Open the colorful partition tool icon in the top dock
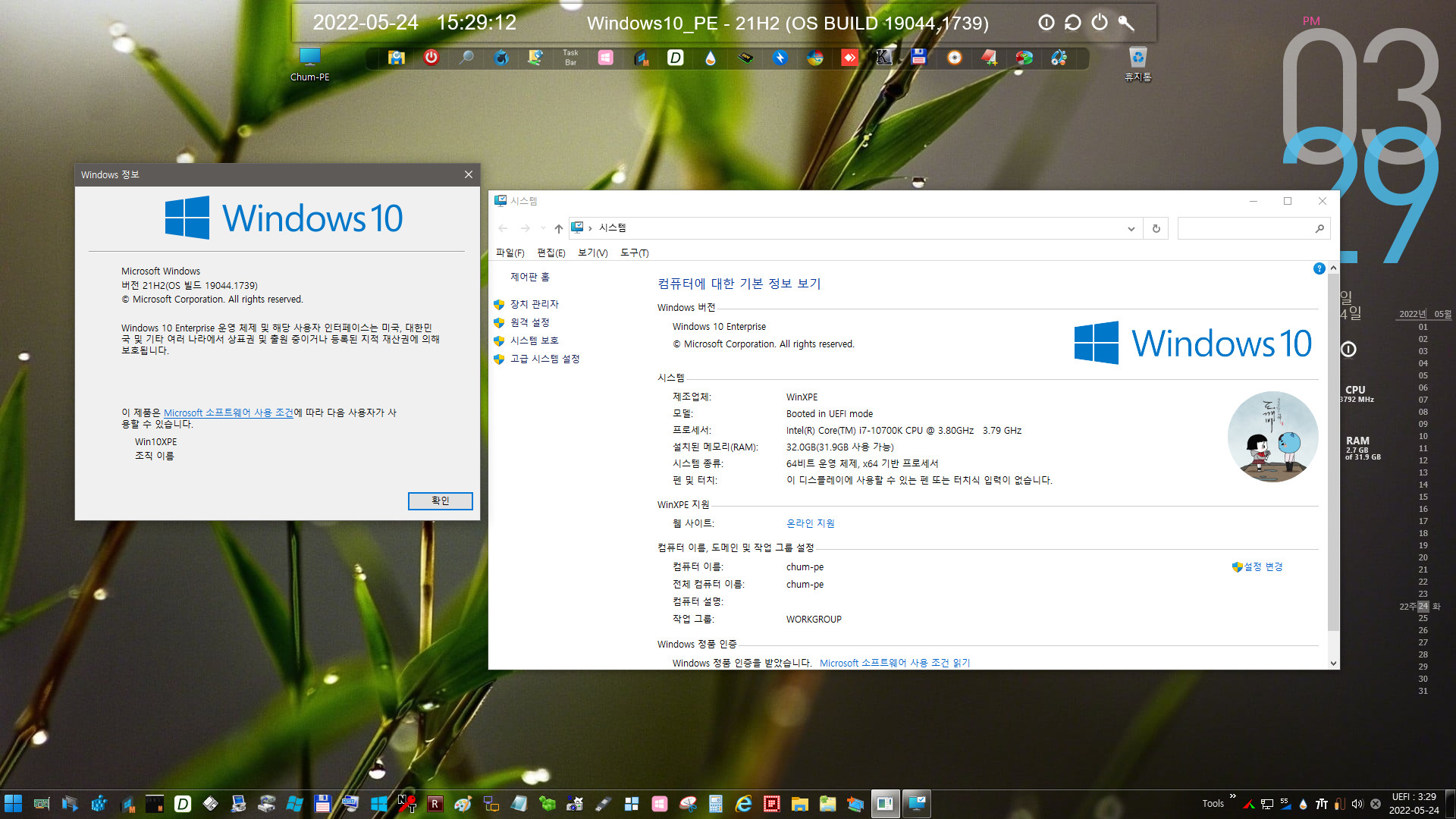Screen dimensions: 1456x819 click(x=1024, y=58)
